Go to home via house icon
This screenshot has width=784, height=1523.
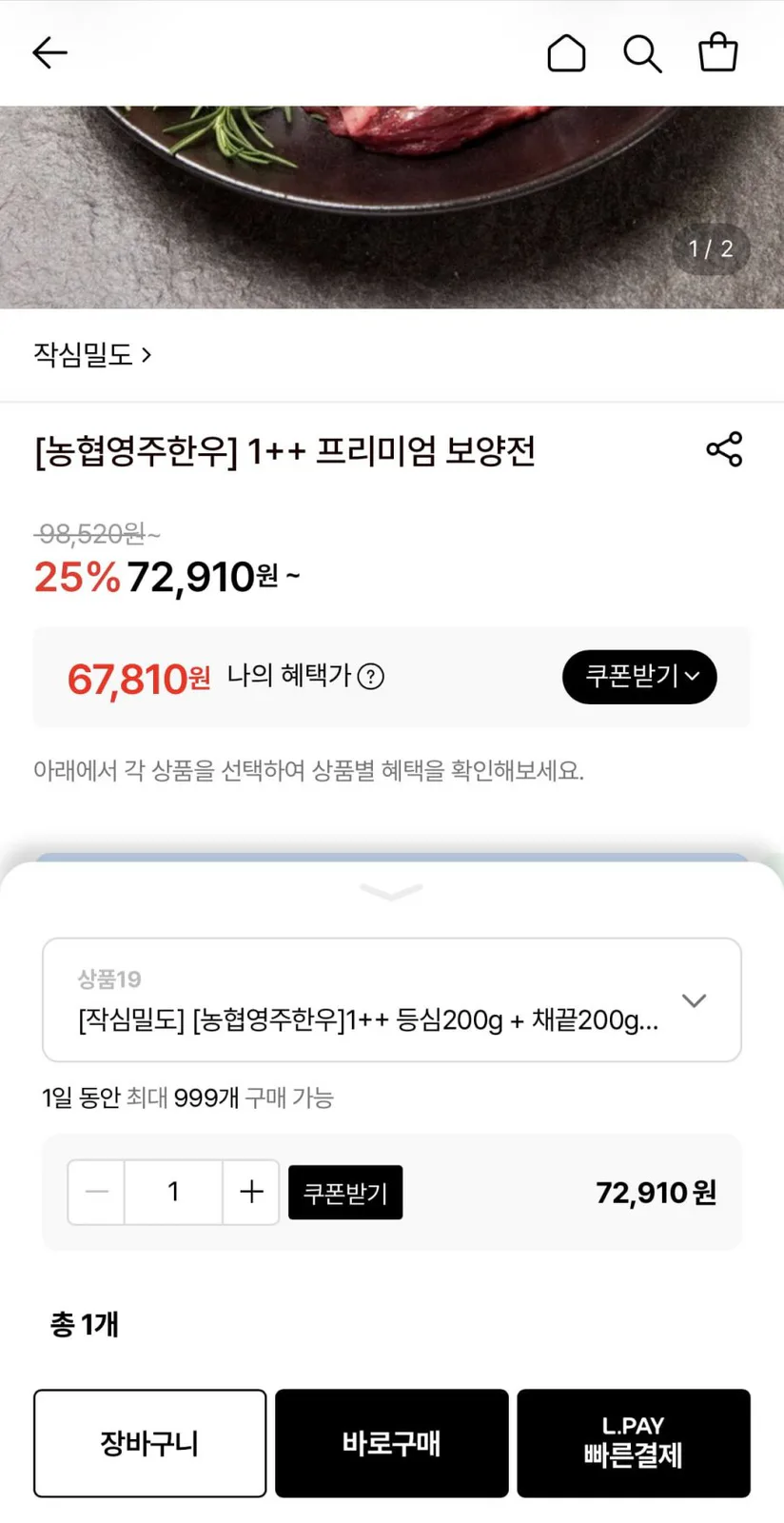pos(566,53)
